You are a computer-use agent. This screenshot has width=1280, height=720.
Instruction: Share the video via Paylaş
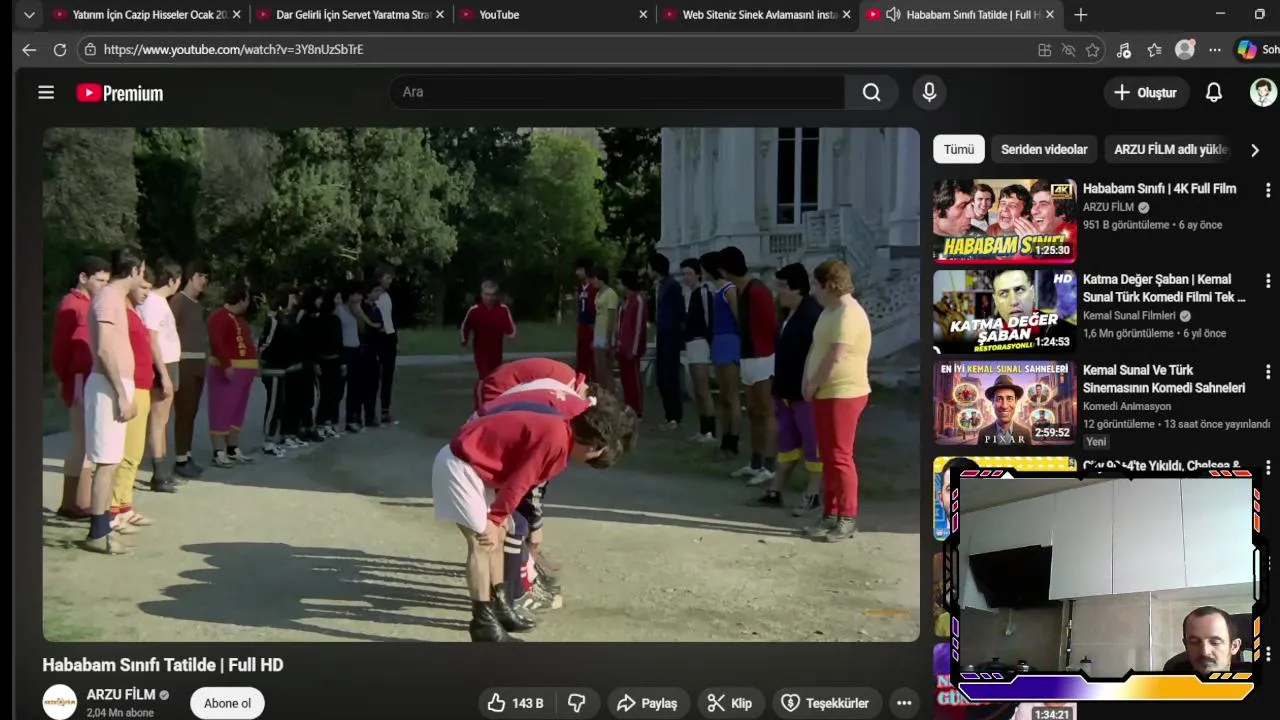click(647, 703)
